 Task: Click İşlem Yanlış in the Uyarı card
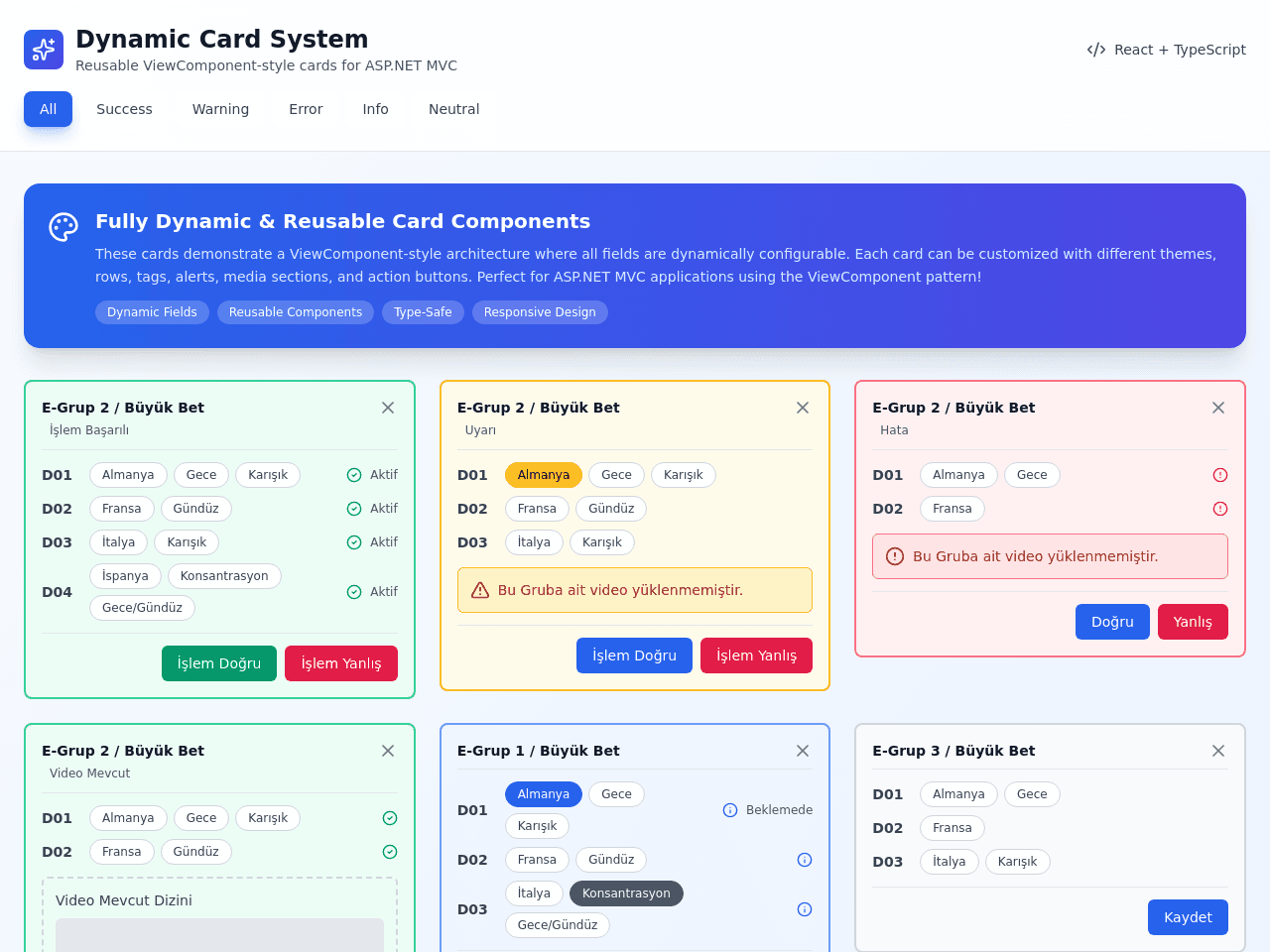click(x=756, y=655)
